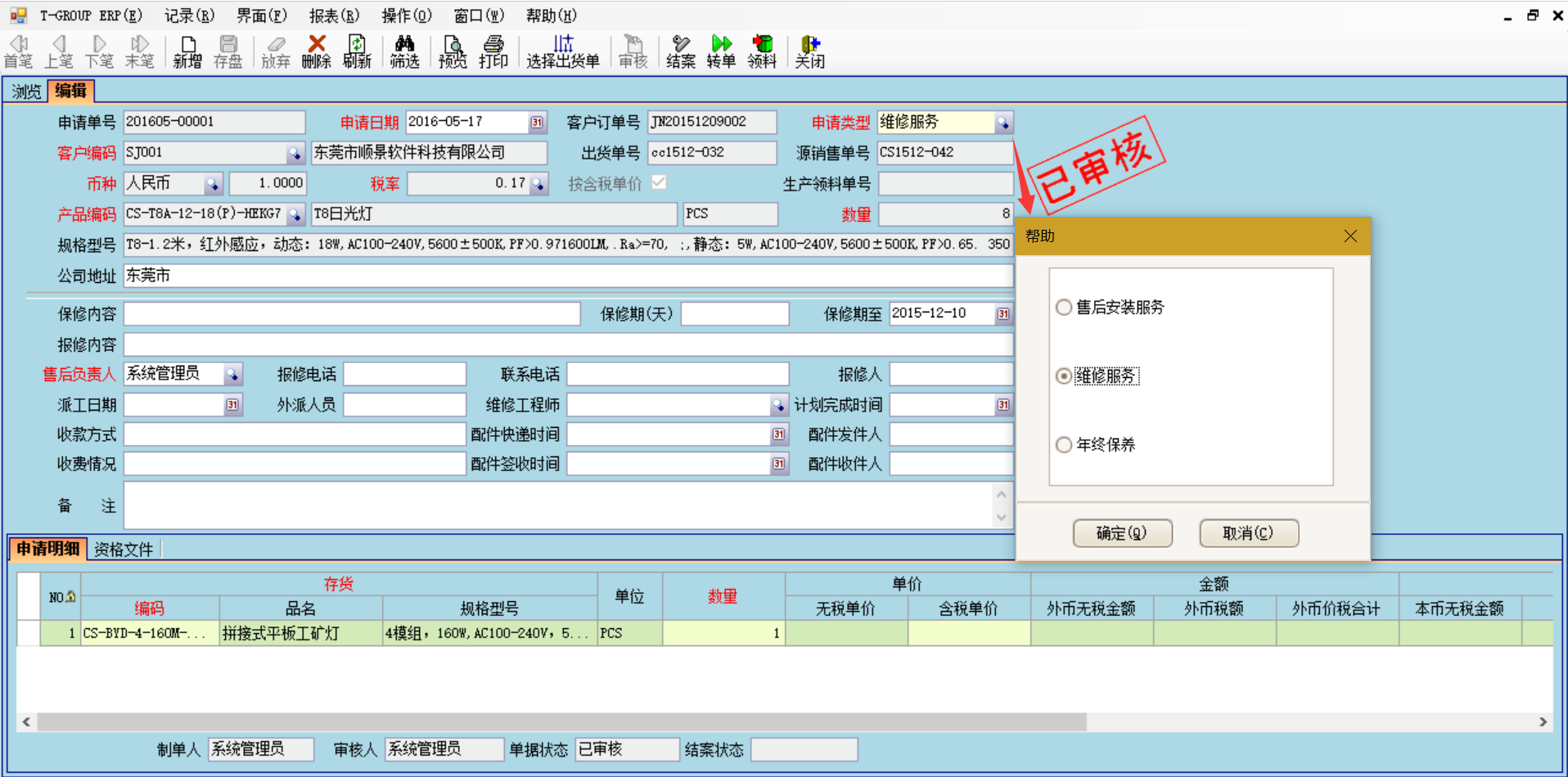Open the 报表 menu
Image resolution: width=1568 pixels, height=777 pixels.
click(333, 15)
